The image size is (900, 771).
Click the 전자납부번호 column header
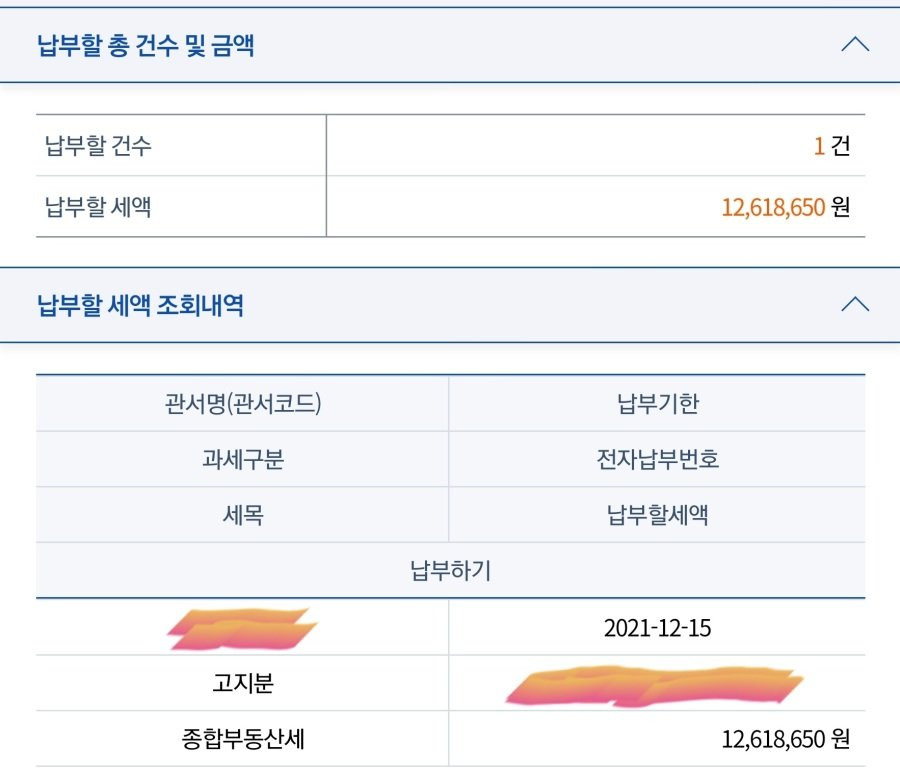[x=657, y=460]
